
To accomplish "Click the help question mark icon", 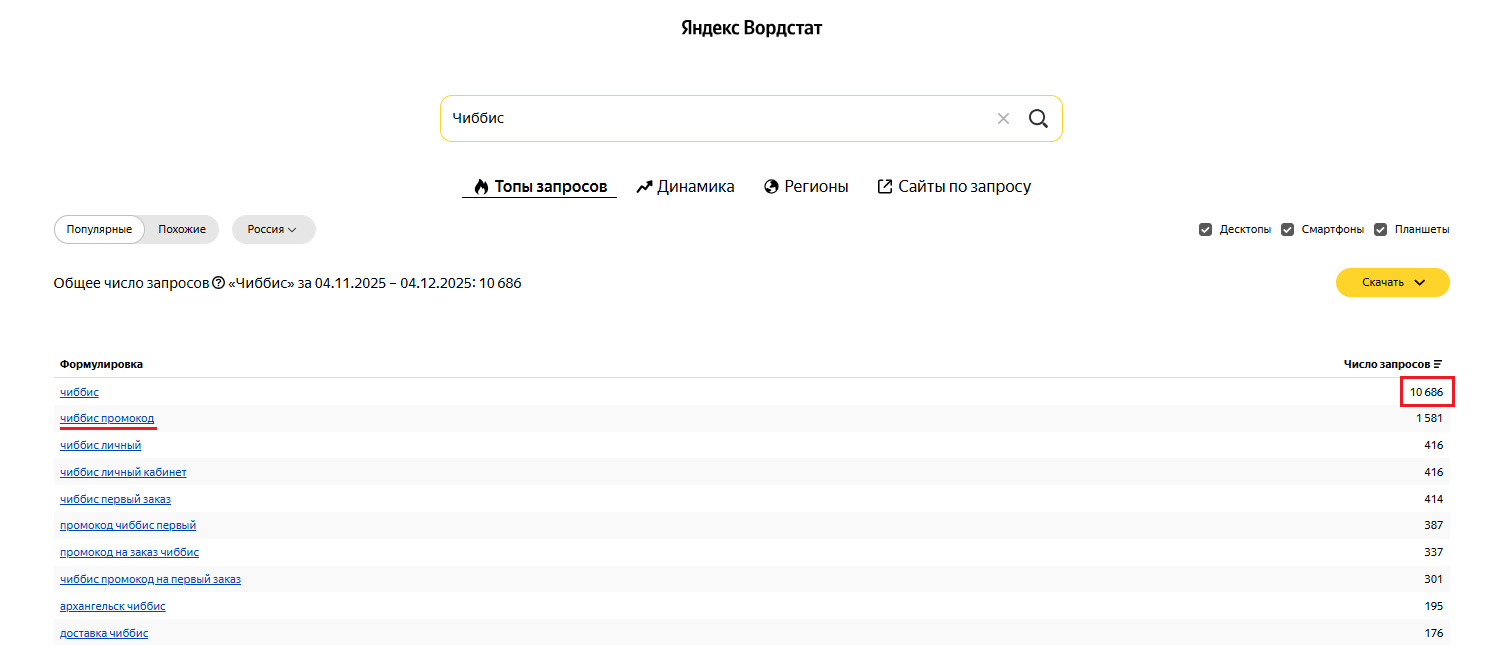I will [x=219, y=283].
